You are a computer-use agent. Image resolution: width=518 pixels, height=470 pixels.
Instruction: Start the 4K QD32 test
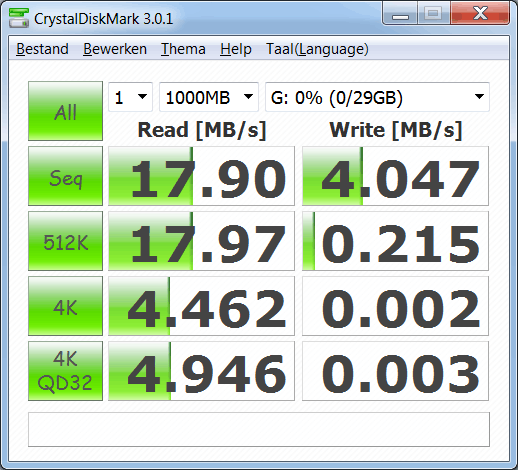[x=65, y=371]
